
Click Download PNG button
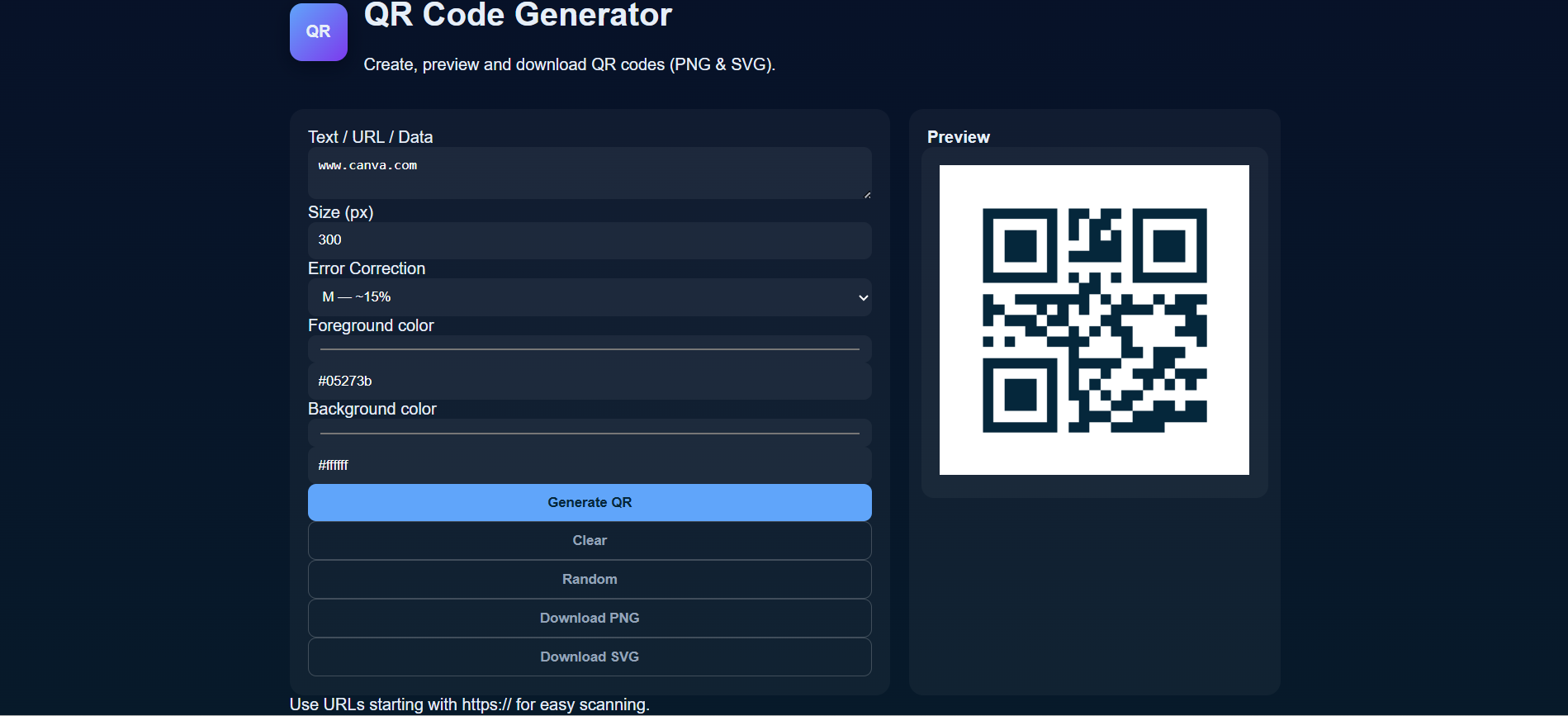pos(590,619)
